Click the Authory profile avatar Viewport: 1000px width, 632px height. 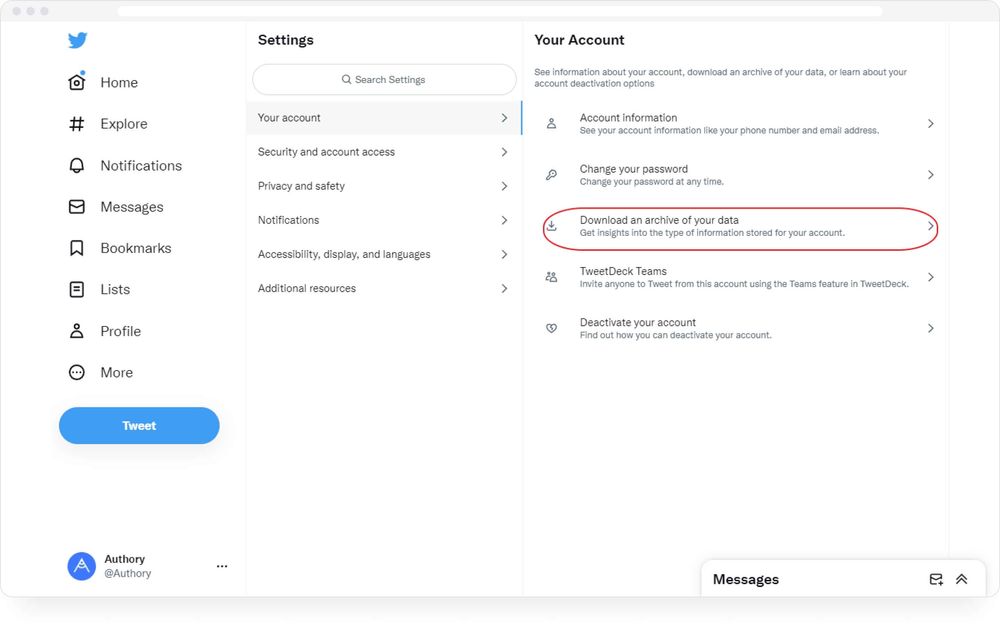pos(81,566)
